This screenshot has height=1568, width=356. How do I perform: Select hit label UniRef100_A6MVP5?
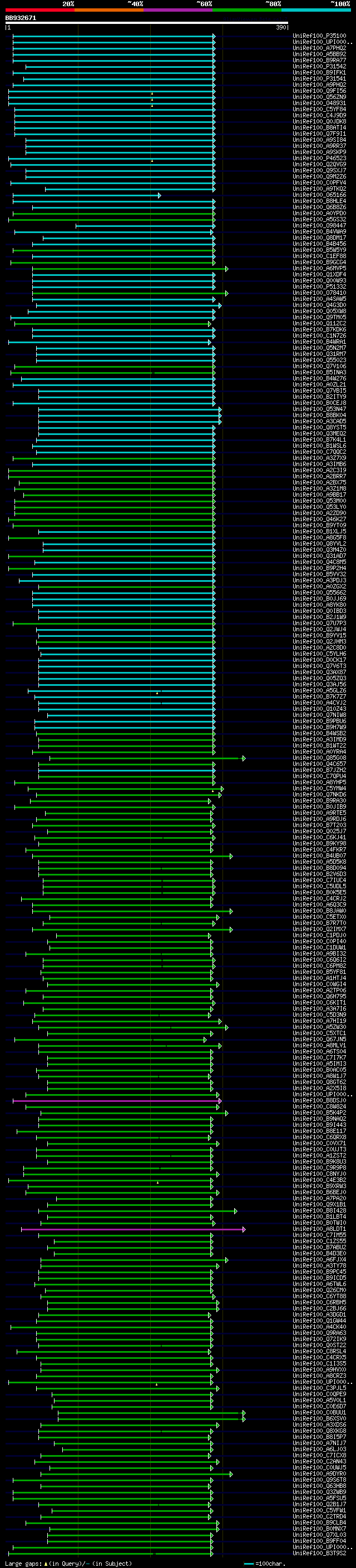[319, 269]
